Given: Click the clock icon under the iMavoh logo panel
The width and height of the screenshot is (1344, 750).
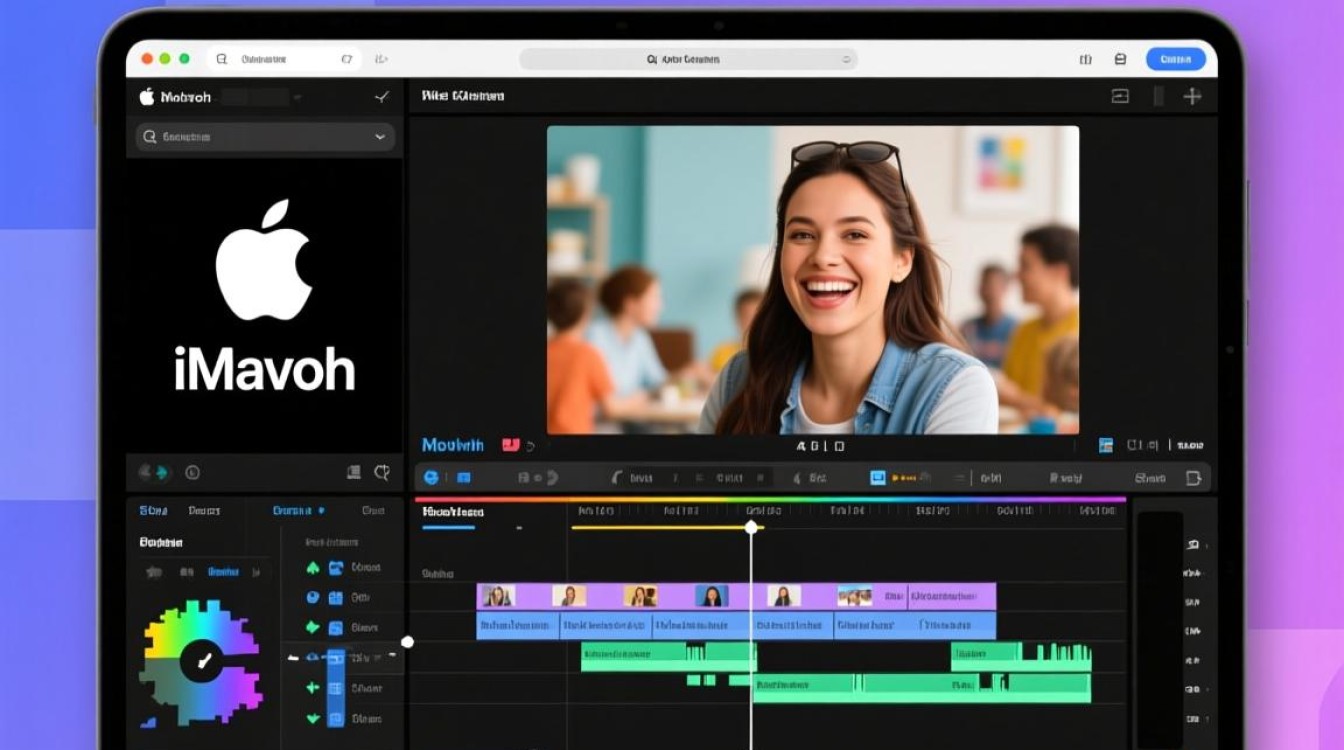Looking at the screenshot, I should [193, 472].
